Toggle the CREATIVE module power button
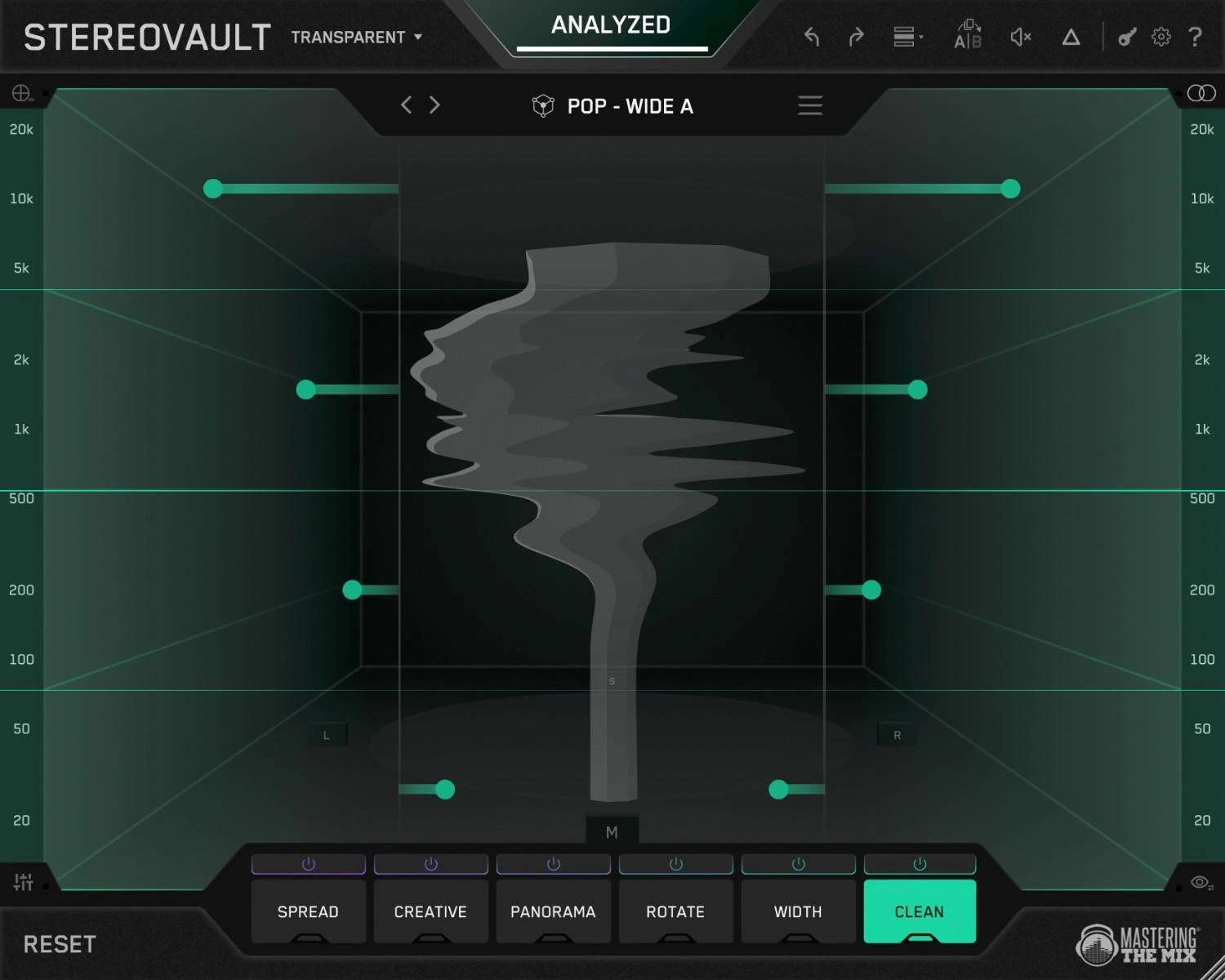This screenshot has height=980, width=1225. click(x=431, y=864)
